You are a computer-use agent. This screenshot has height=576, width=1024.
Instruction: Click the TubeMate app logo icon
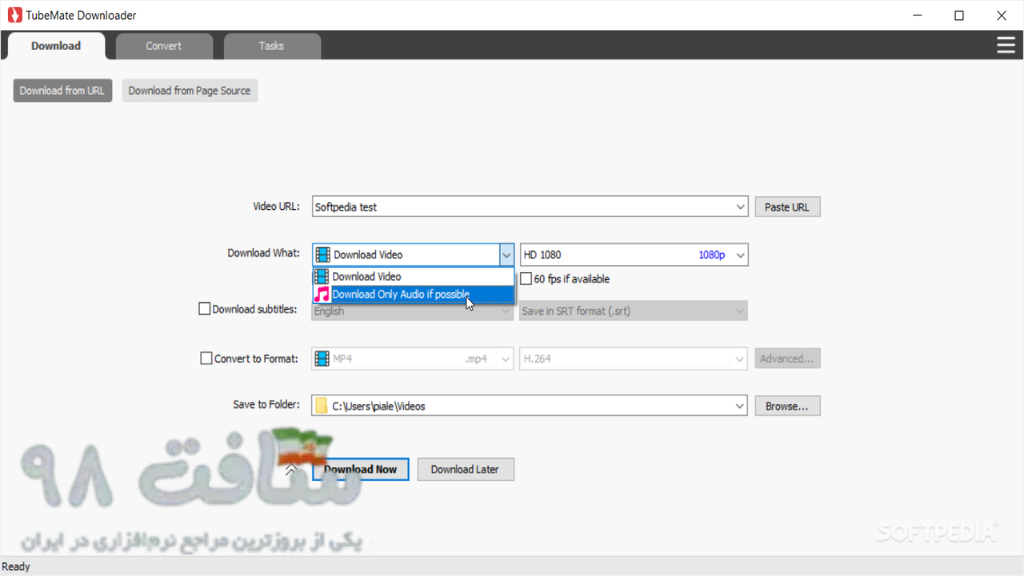14,15
